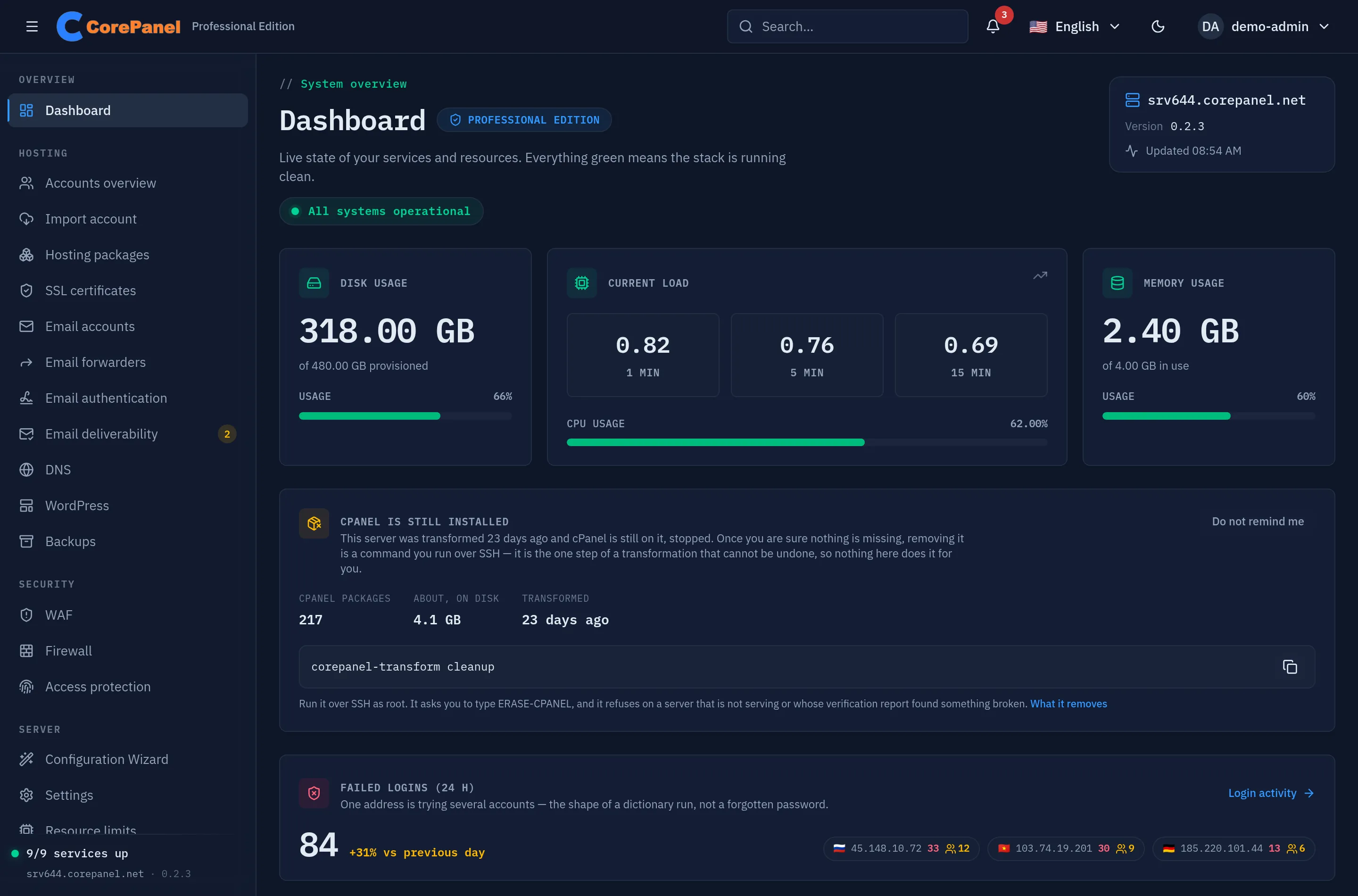Click the disk usage progress bar
Image resolution: width=1358 pixels, height=896 pixels.
coord(405,416)
